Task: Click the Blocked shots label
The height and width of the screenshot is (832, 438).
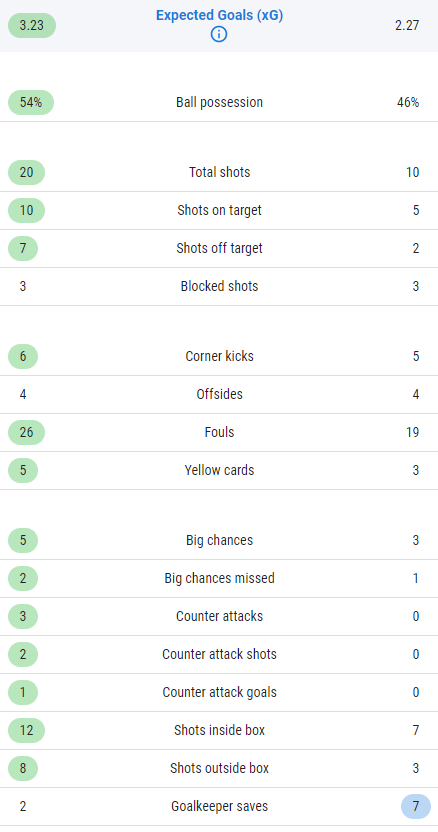Action: (219, 287)
